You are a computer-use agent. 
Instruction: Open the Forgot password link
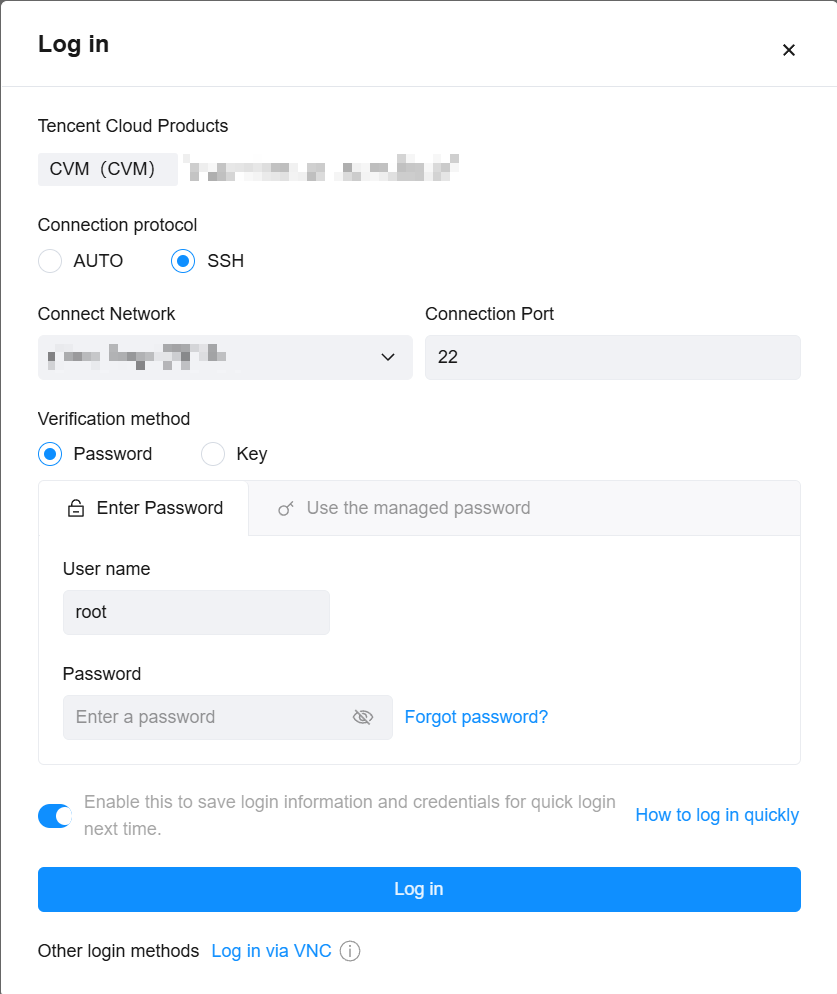tap(476, 717)
